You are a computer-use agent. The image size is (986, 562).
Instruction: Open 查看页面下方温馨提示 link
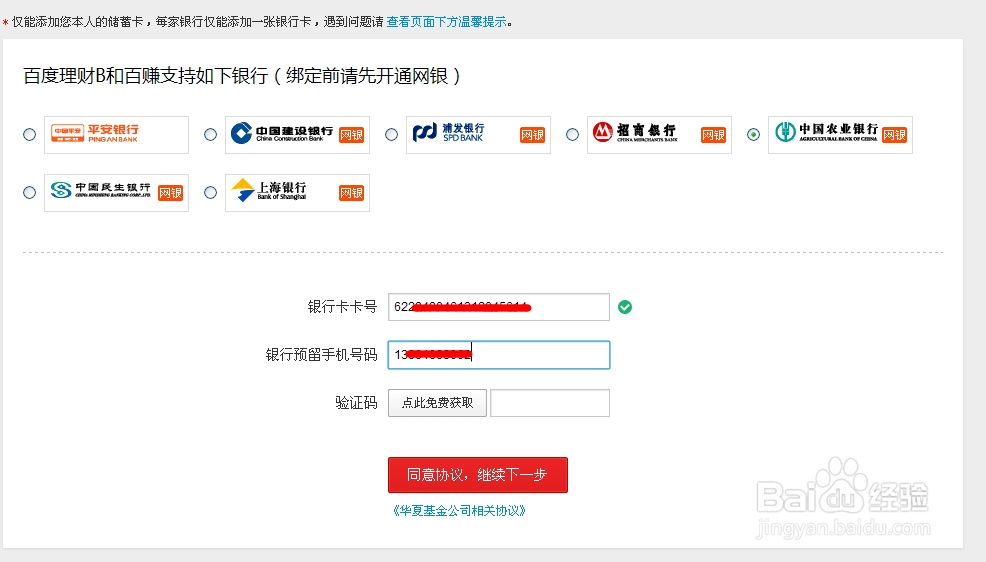tap(446, 22)
